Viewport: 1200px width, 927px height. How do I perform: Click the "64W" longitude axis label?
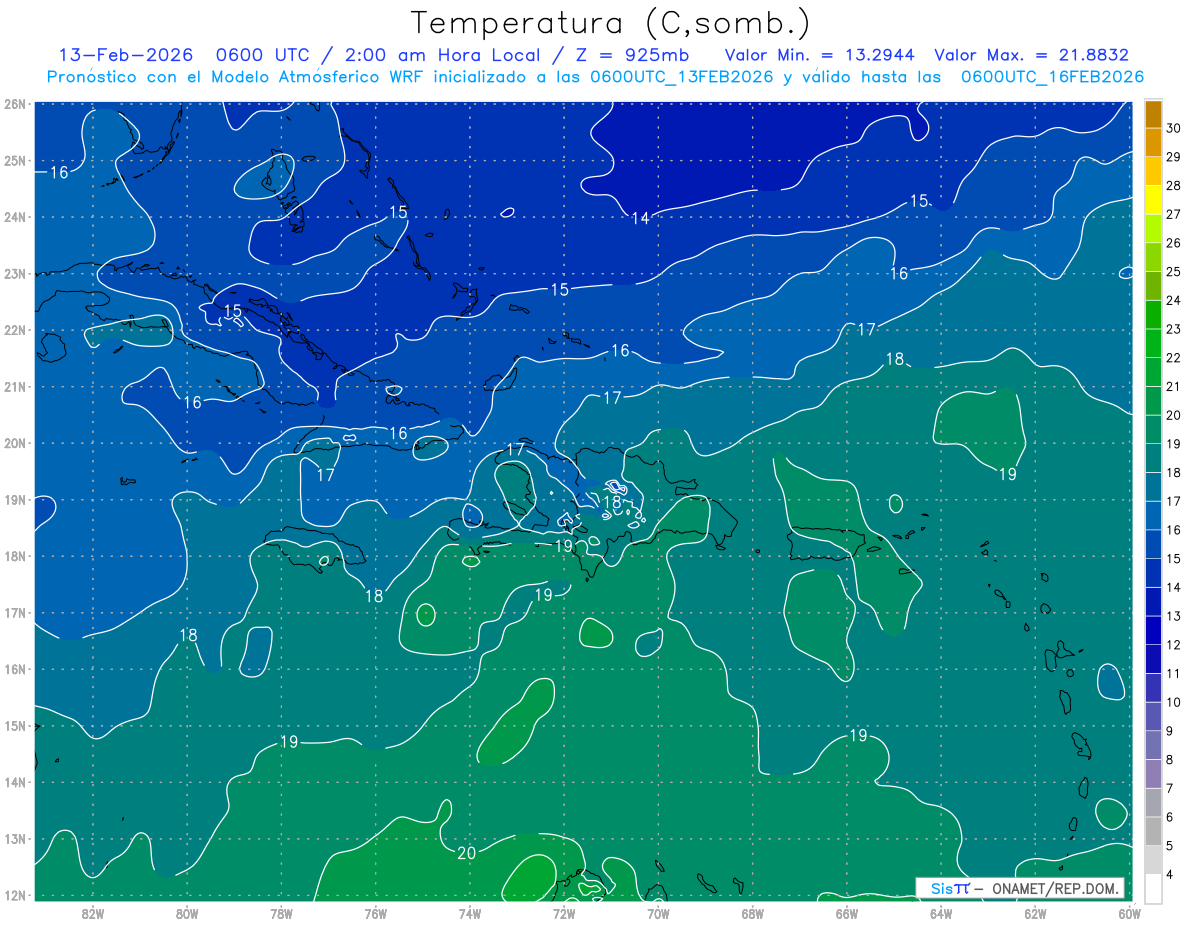click(941, 912)
